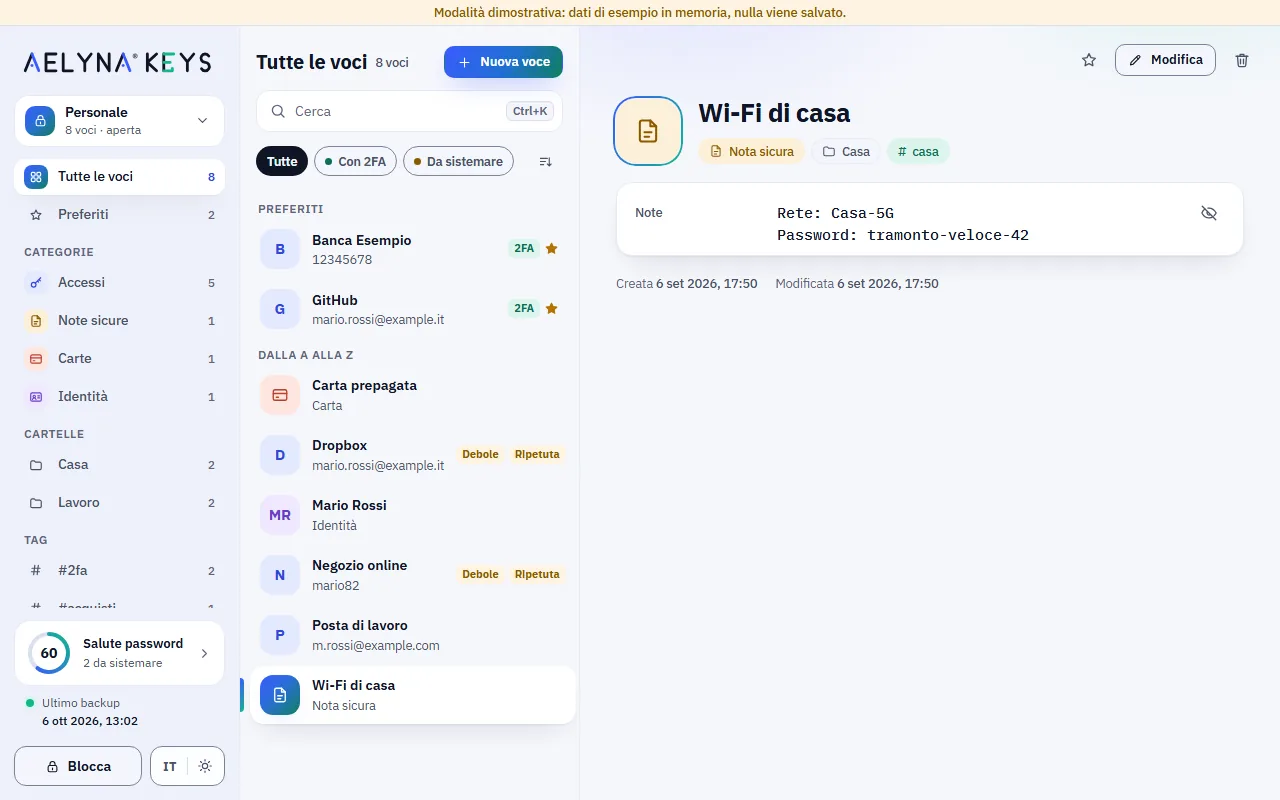Image resolution: width=1280 pixels, height=800 pixels.
Task: Click the Negozio online N avatar
Action: (280, 575)
